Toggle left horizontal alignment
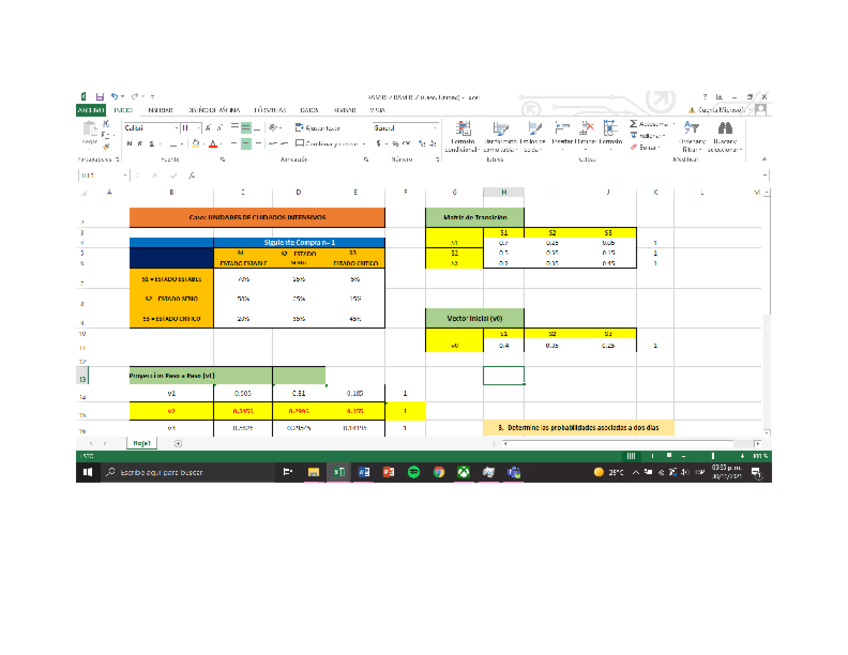This screenshot has width=848, height=655. click(235, 143)
